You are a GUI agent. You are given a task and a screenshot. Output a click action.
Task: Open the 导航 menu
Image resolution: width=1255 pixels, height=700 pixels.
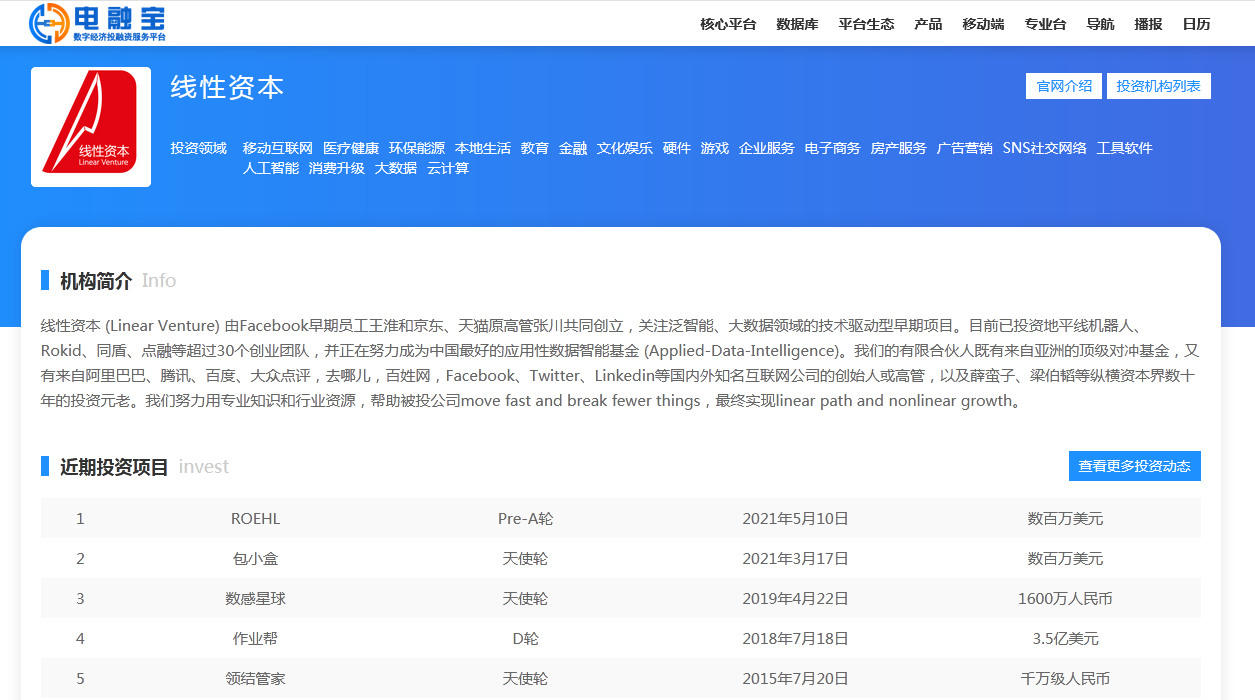1100,24
